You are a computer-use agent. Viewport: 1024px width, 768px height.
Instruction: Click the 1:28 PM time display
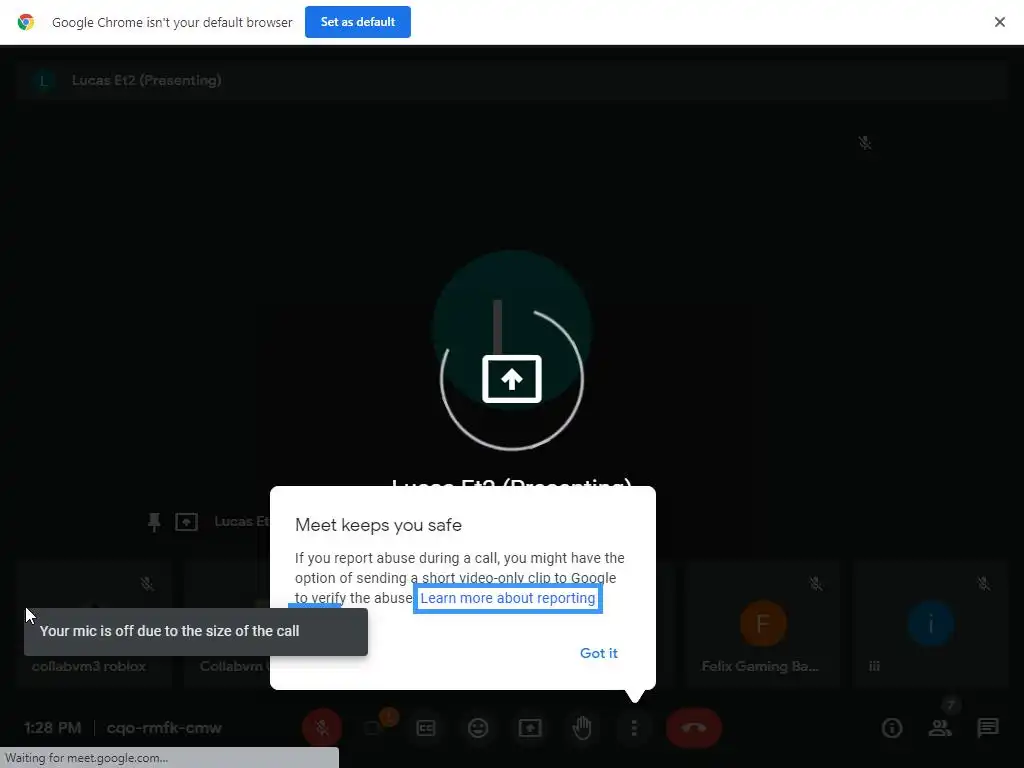pos(52,728)
